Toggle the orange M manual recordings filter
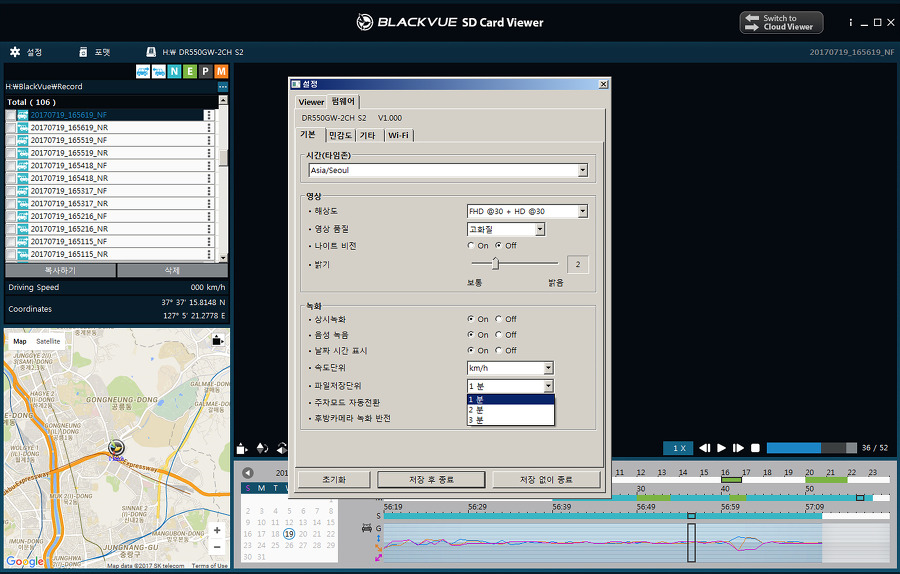Image resolution: width=900 pixels, height=574 pixels. [221, 71]
